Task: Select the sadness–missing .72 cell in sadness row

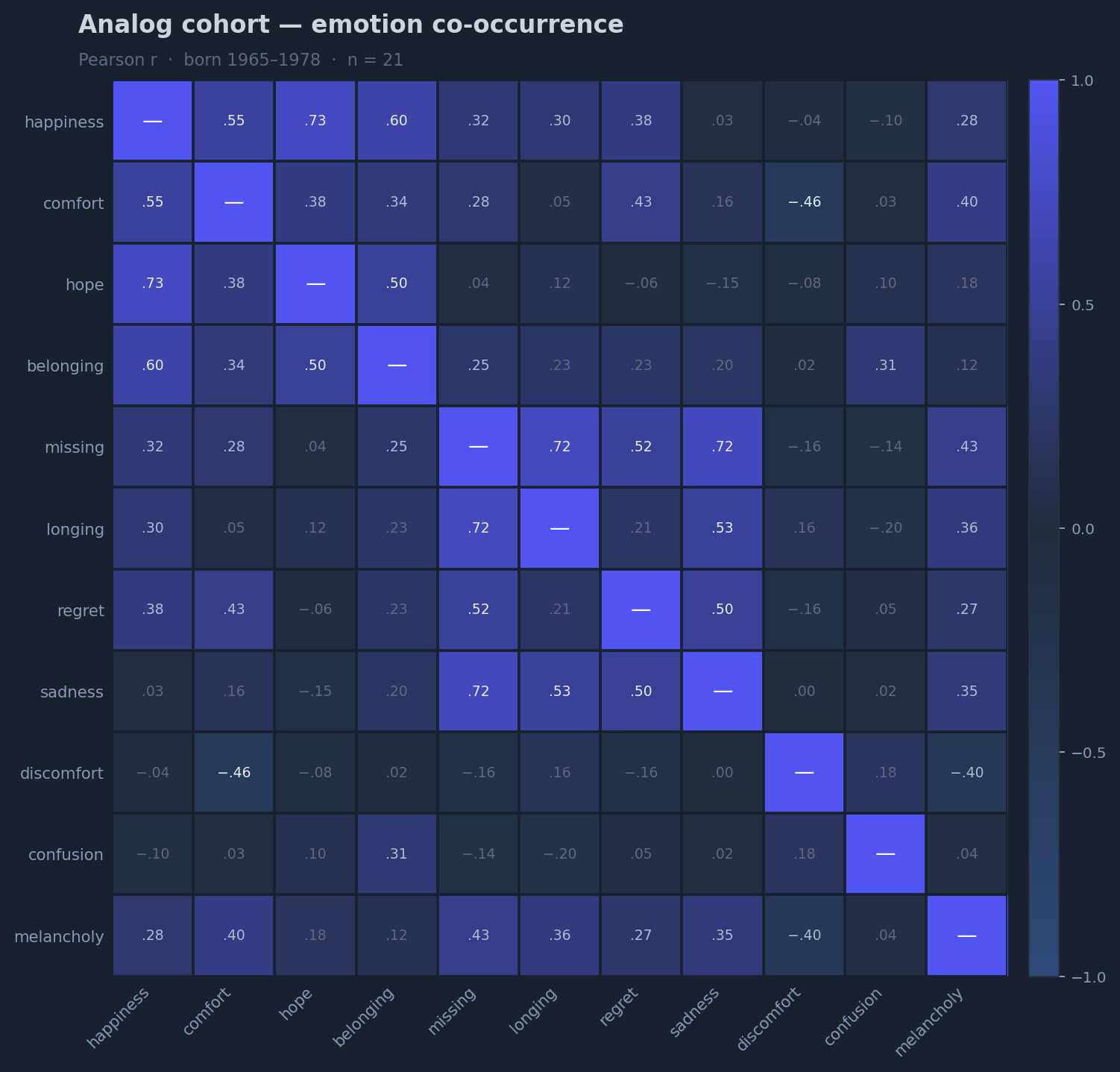Action: 478,692
